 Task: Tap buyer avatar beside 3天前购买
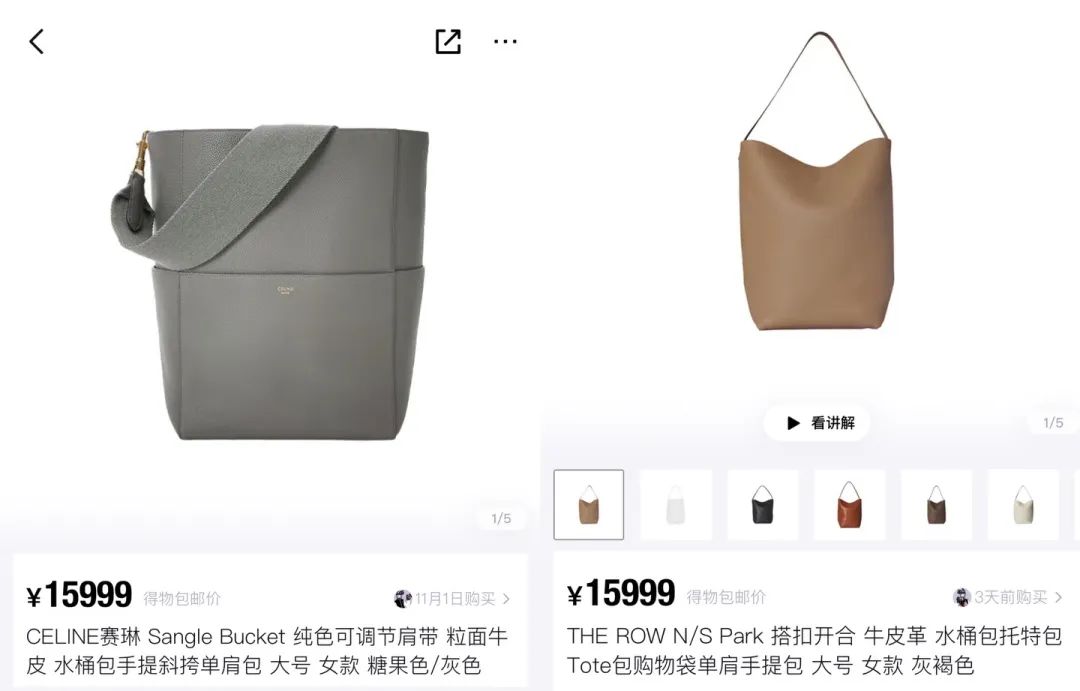pos(962,597)
